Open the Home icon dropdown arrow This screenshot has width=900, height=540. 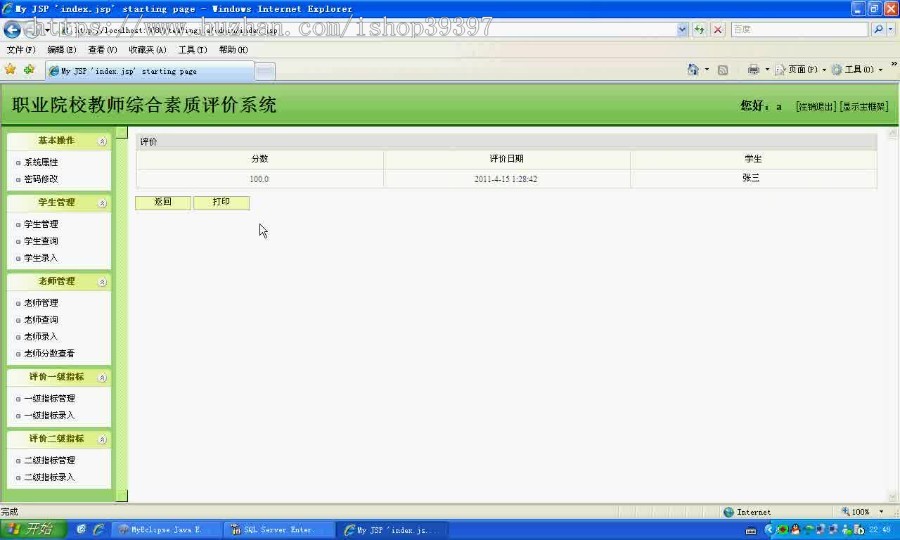pos(707,69)
